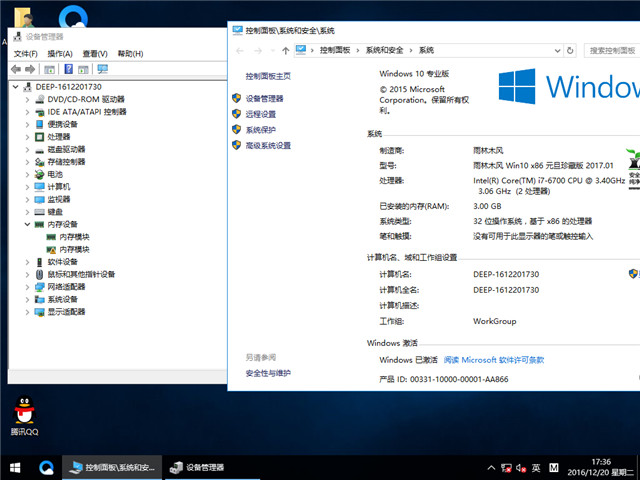Select the 电池 battery icon
Image resolution: width=640 pixels, height=480 pixels.
pos(40,174)
